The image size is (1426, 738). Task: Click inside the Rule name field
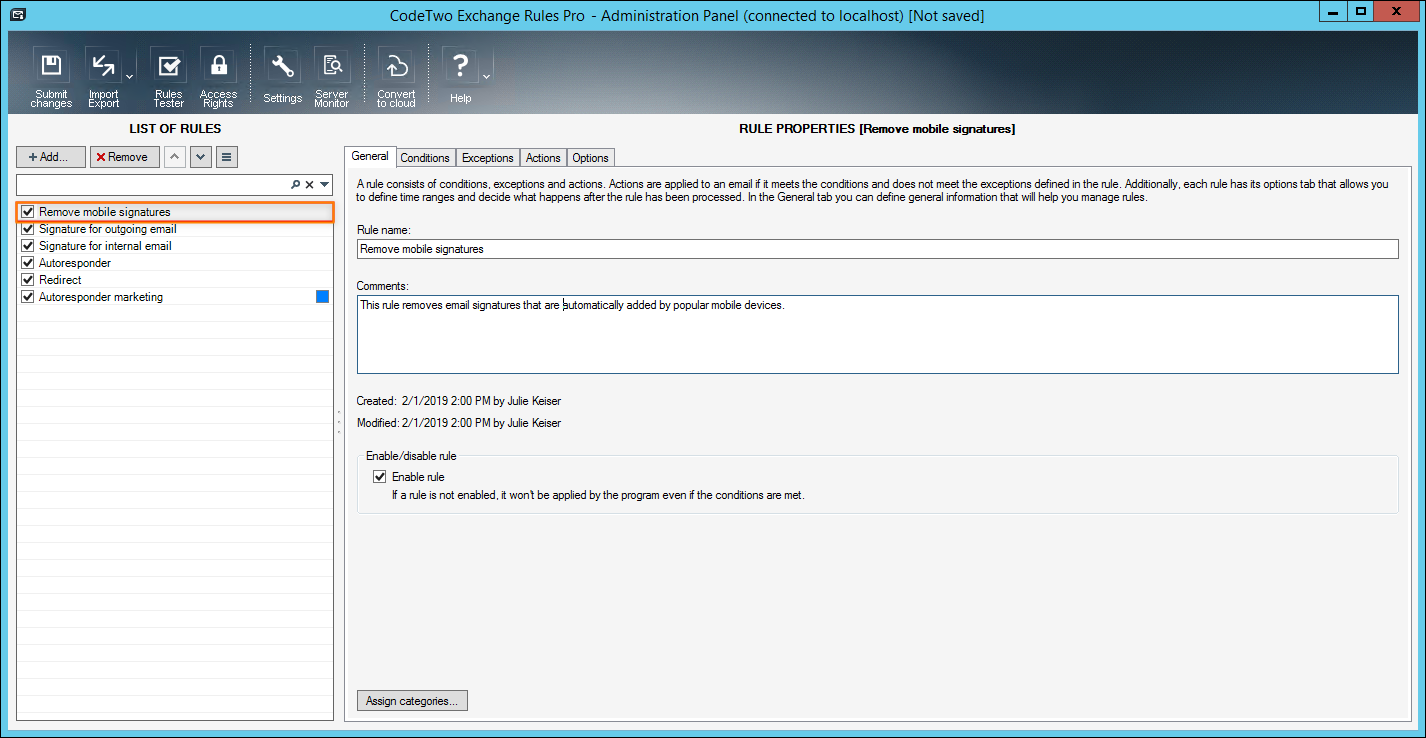(x=877, y=249)
